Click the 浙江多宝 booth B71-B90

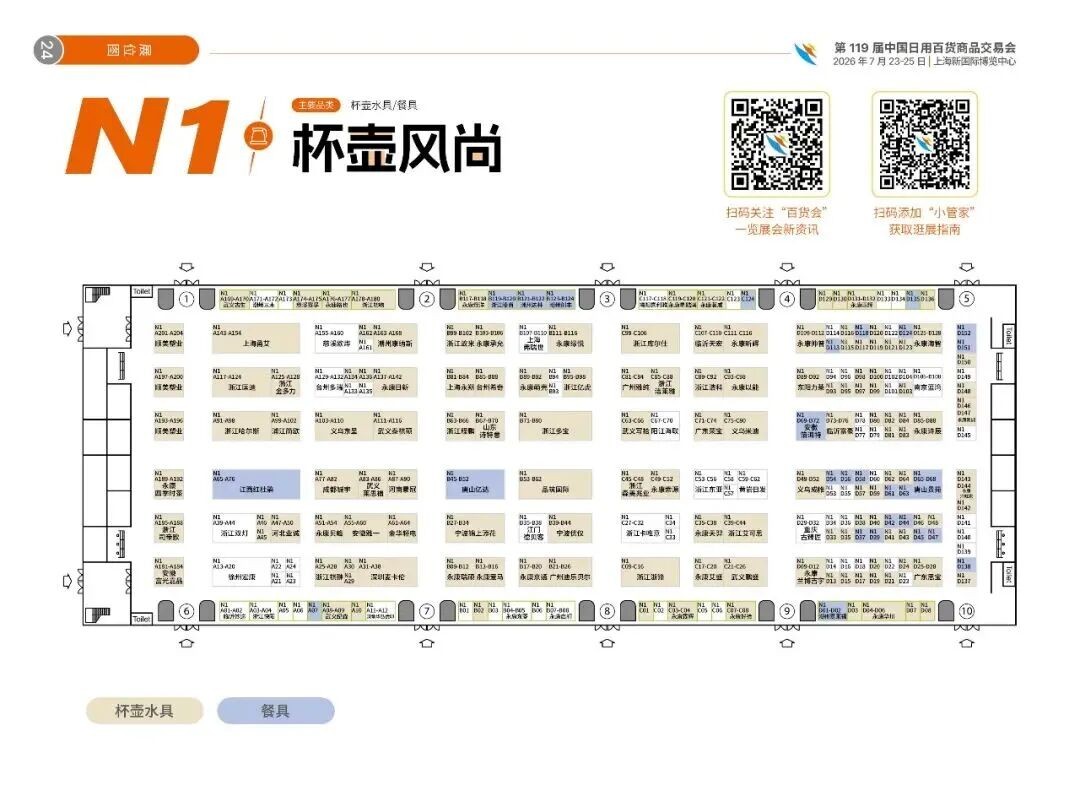(554, 426)
